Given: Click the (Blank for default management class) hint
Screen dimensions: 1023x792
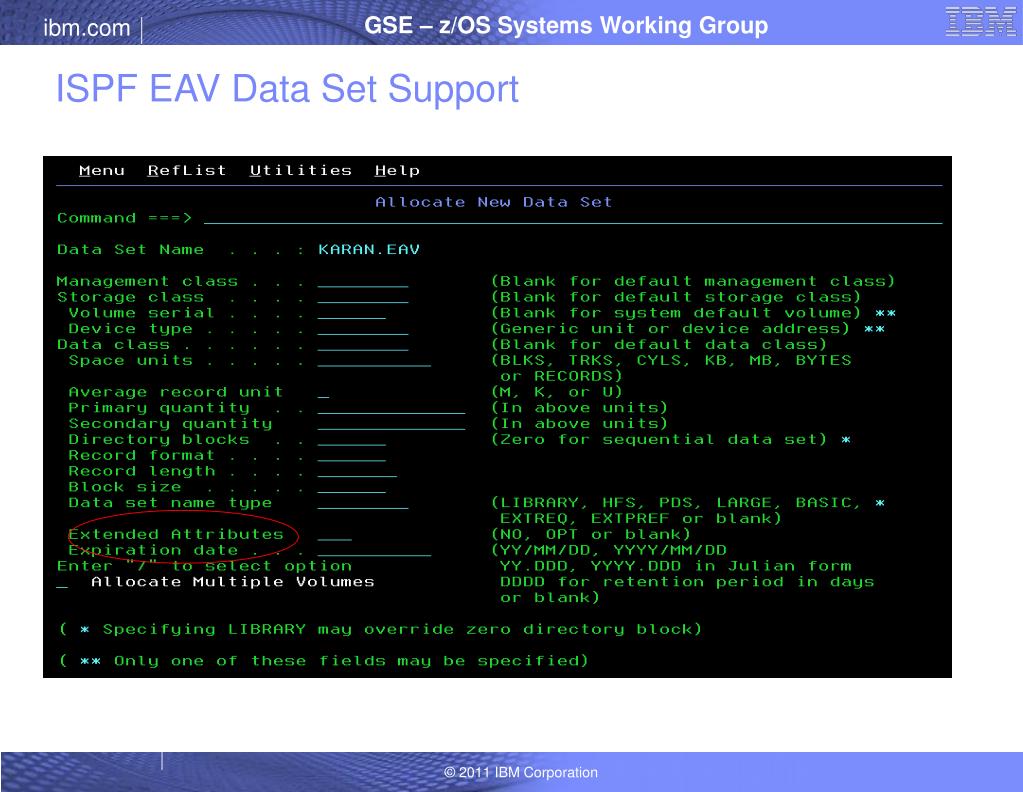Looking at the screenshot, I should (x=693, y=282).
